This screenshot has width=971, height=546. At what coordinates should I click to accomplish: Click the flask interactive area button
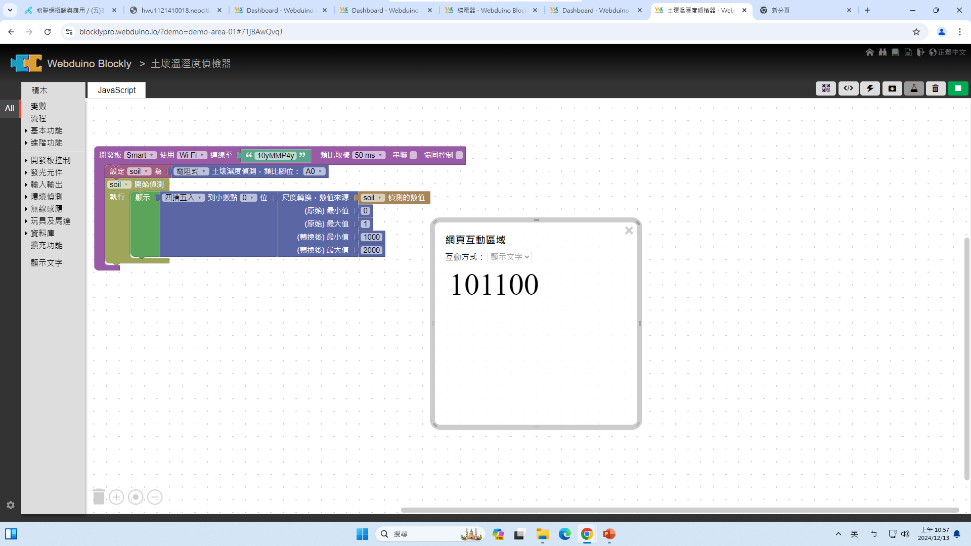click(x=914, y=88)
